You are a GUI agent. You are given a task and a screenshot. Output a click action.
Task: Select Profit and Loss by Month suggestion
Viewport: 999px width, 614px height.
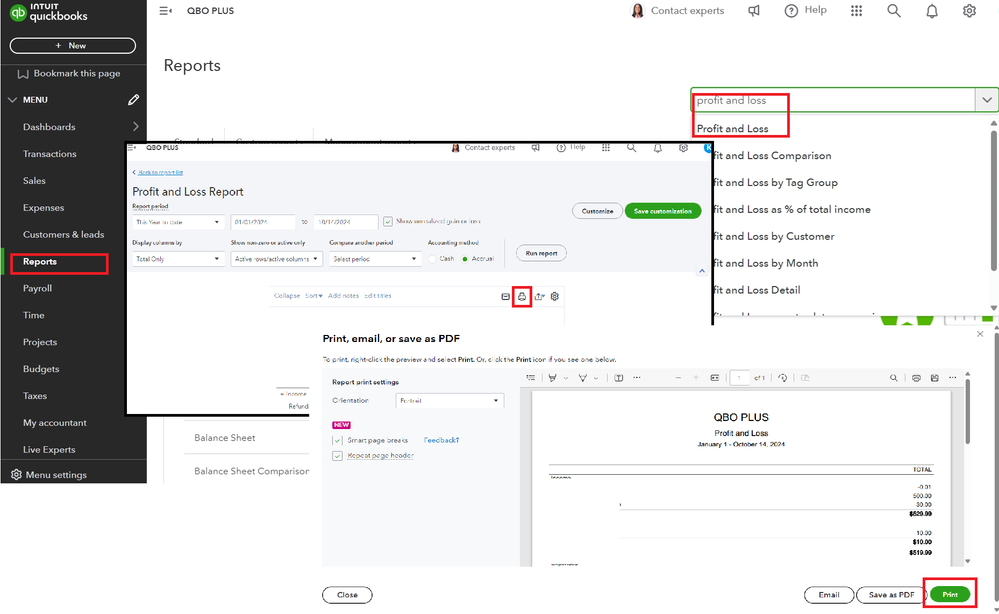765,263
